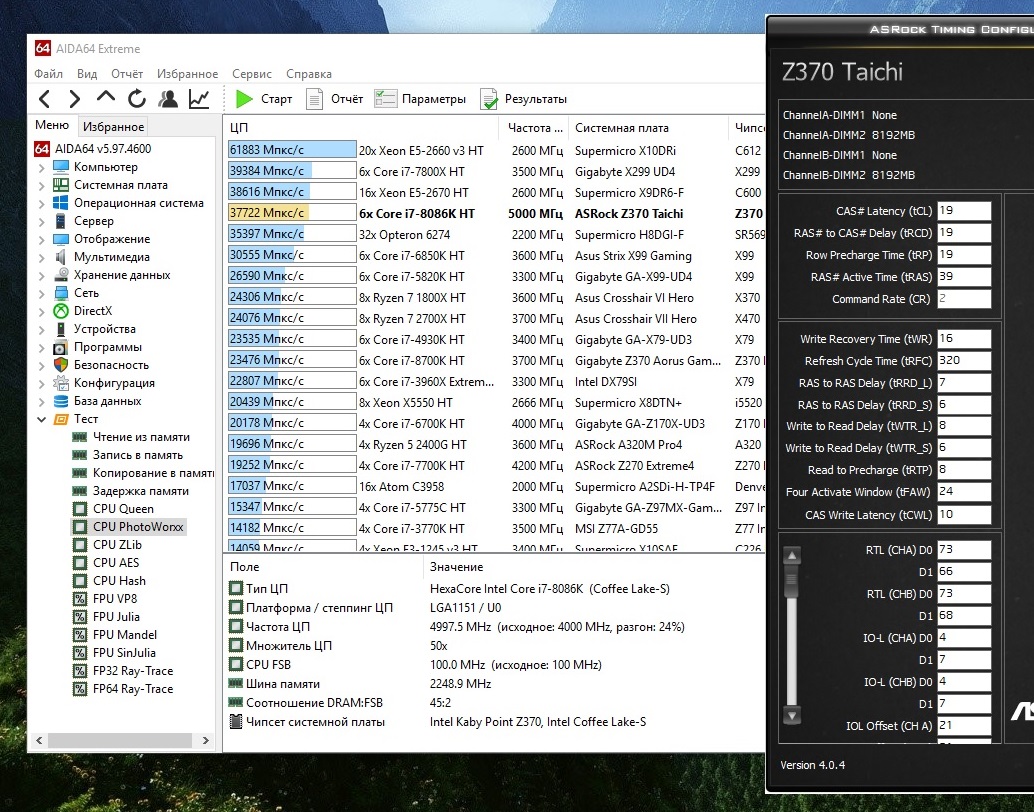The height and width of the screenshot is (812, 1034).
Task: Select CPU ZLib benchmark
Action: tap(117, 545)
